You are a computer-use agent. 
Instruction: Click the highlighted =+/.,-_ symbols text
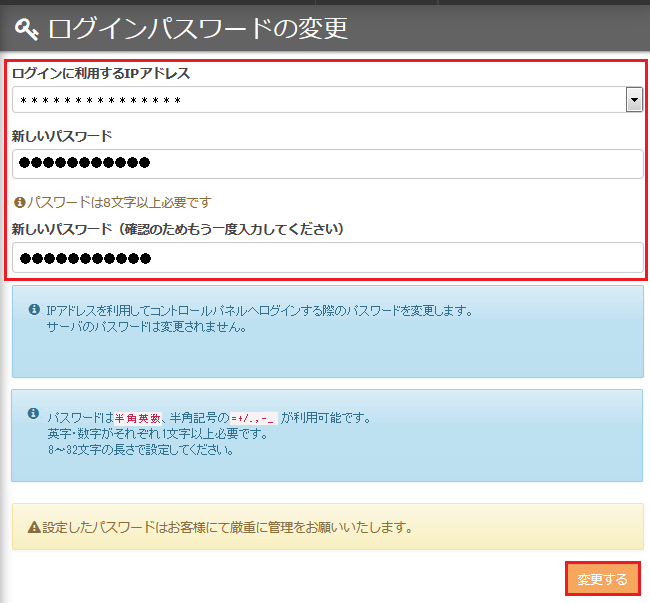tap(254, 418)
